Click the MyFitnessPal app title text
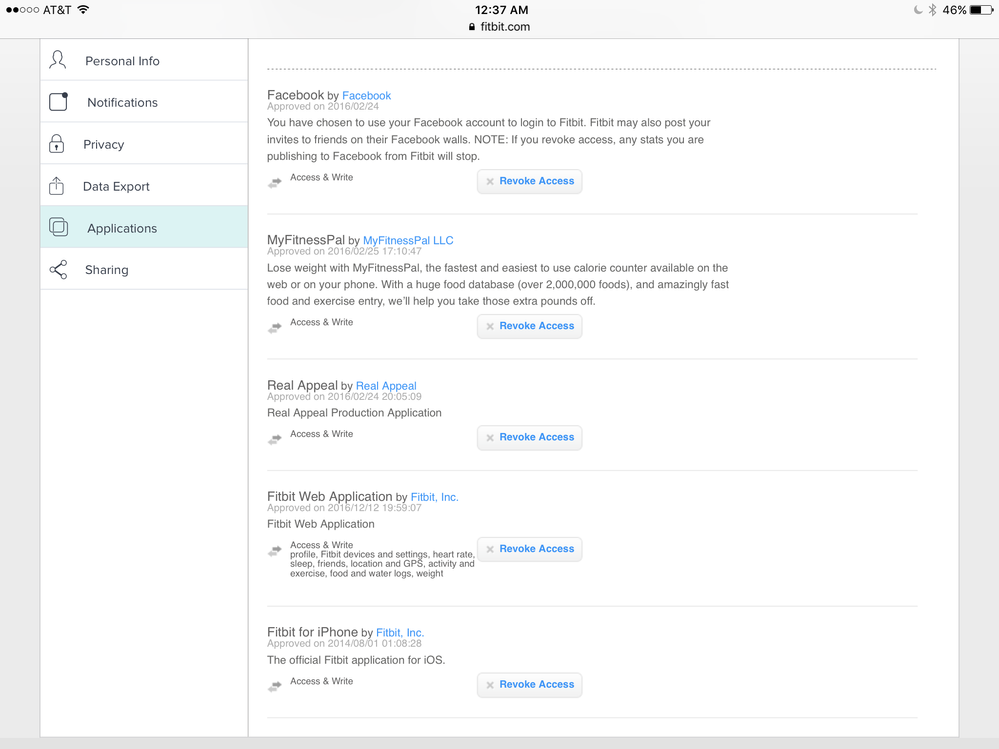The image size is (999, 749). (x=306, y=240)
